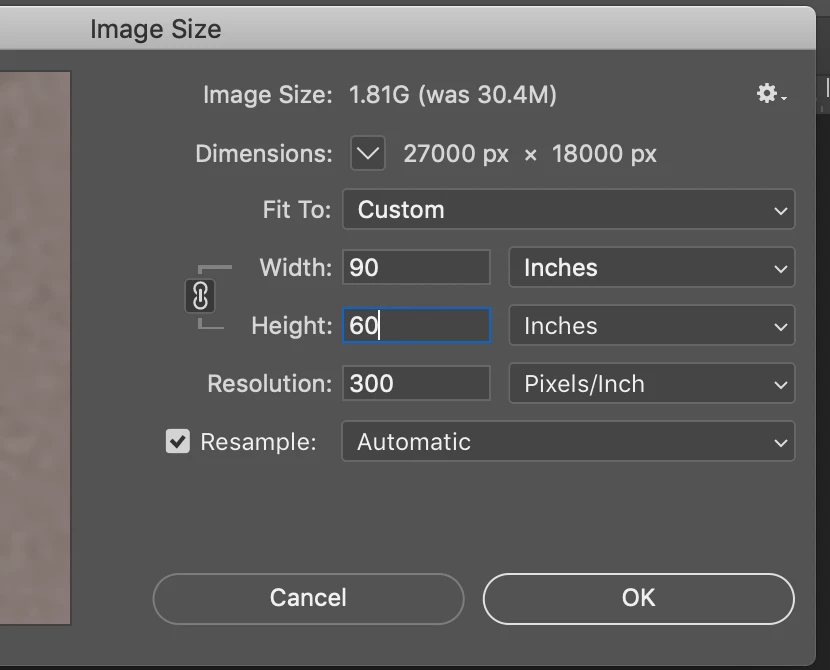Open the Pixels/Inch resolution units dropdown
This screenshot has width=830, height=670.
click(652, 384)
